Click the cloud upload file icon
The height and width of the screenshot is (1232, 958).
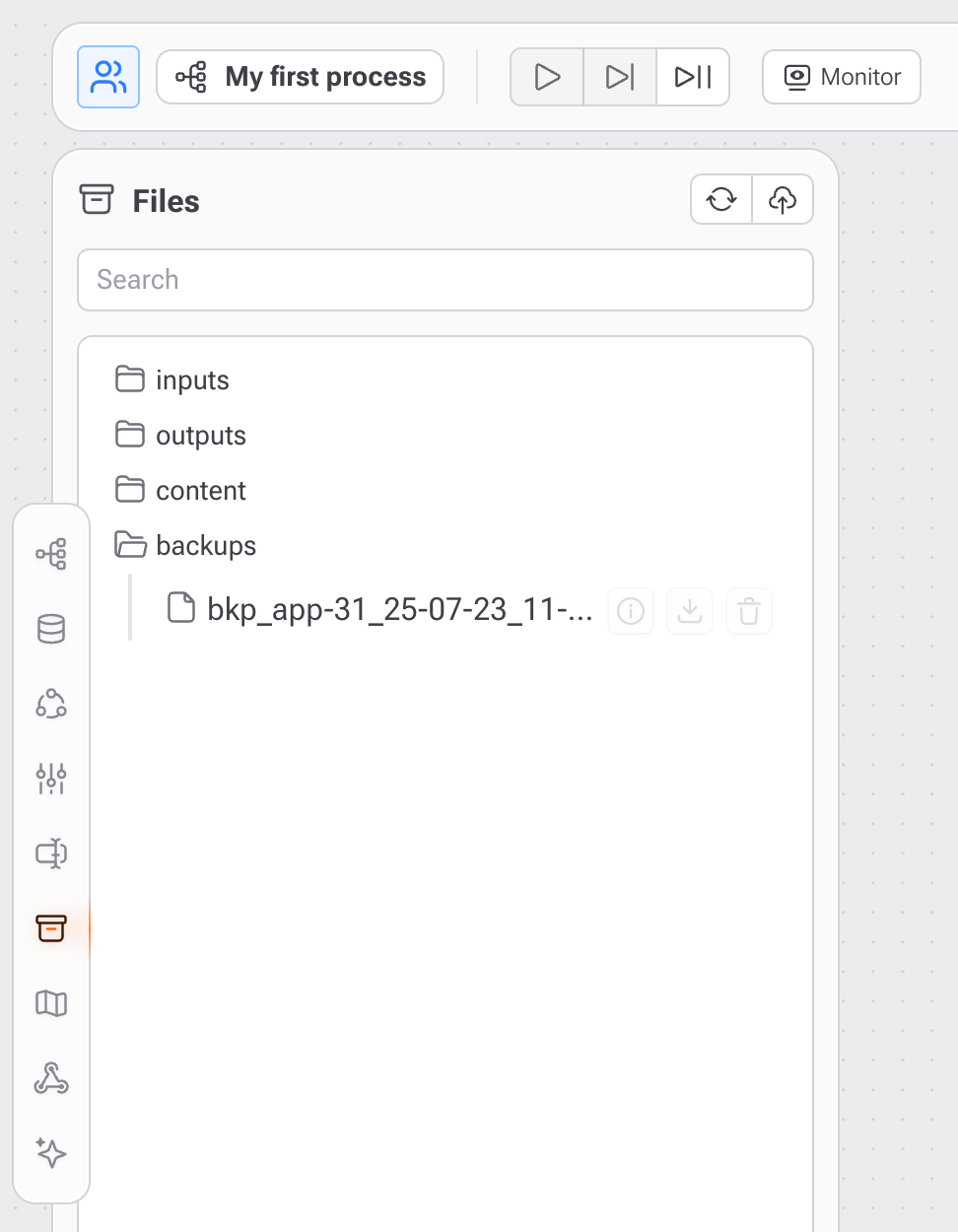point(783,200)
